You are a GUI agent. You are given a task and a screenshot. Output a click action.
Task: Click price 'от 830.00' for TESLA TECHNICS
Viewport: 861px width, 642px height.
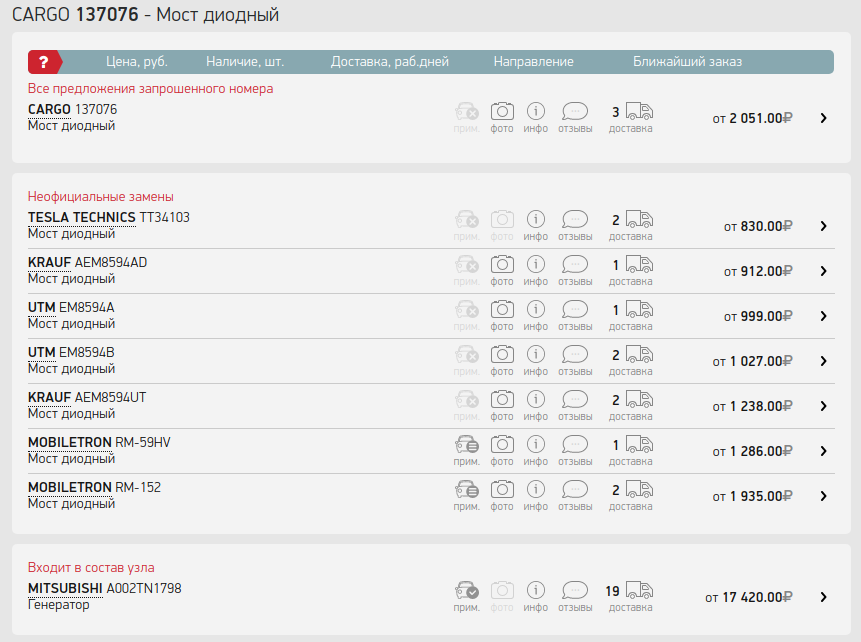tap(758, 226)
